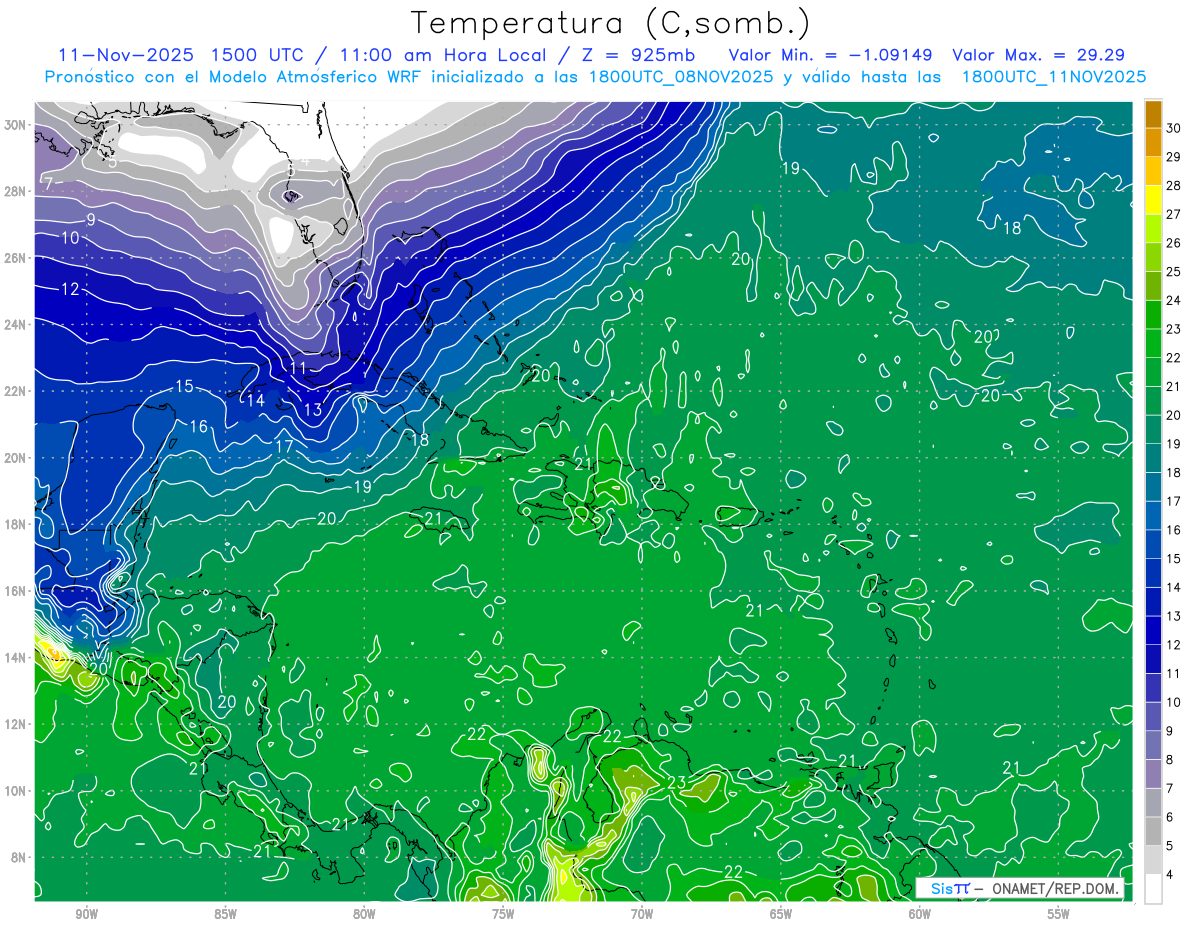The image size is (1200, 927).
Task: Click the "85W" longitude axis label
Action: [225, 914]
